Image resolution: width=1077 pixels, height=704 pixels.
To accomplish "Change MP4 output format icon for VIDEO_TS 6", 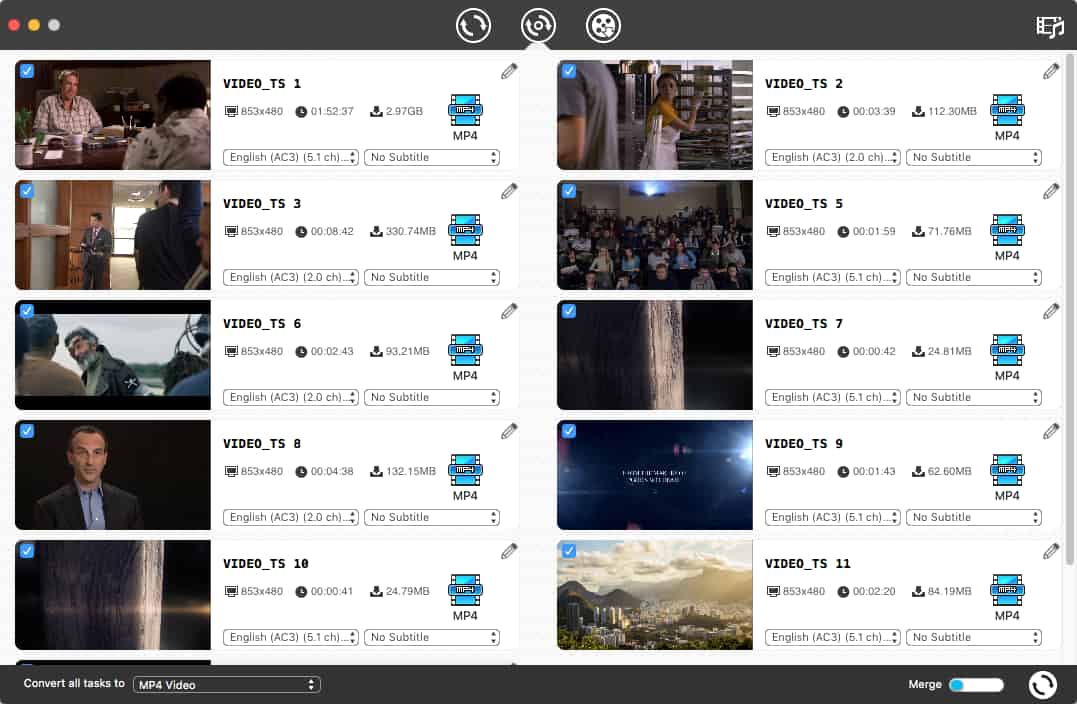I will pos(465,350).
